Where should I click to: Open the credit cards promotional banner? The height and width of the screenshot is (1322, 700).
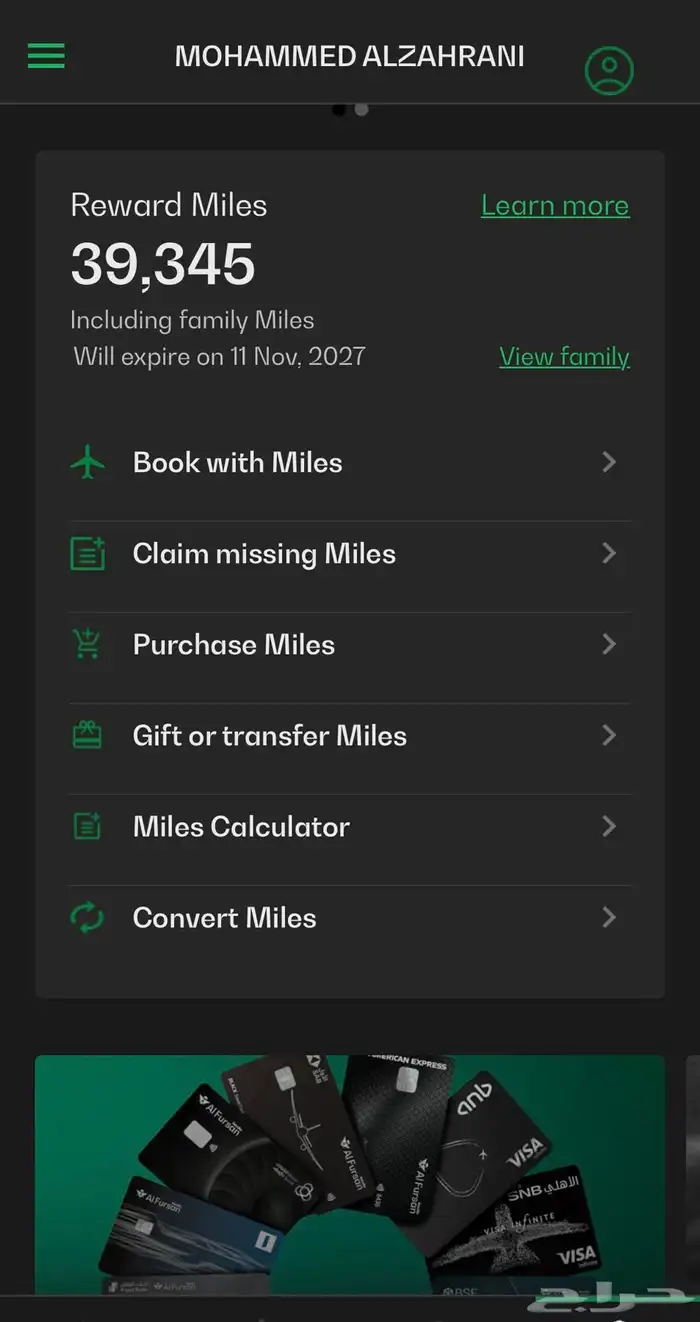[x=350, y=1175]
